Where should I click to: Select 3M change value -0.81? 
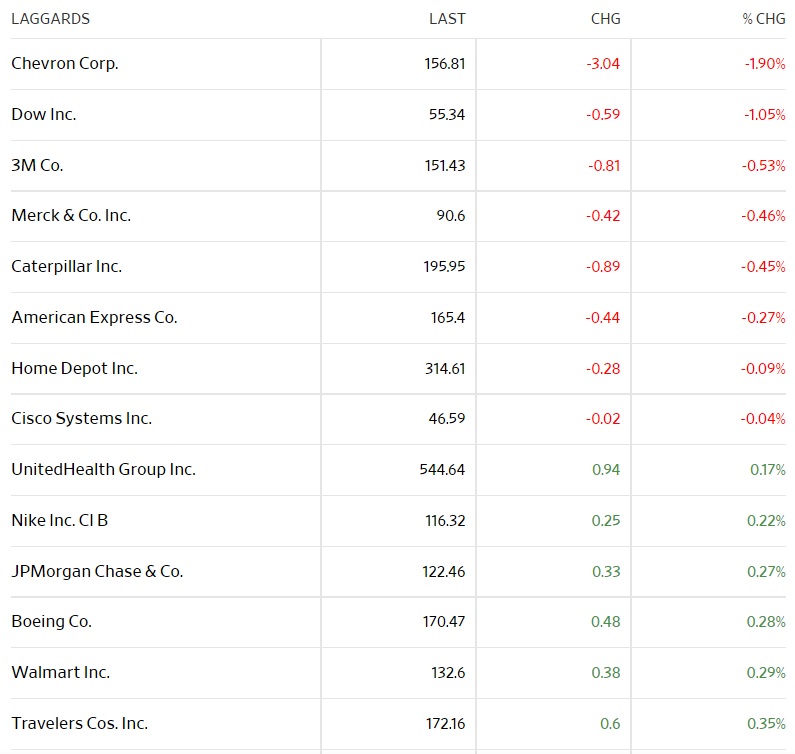pos(604,166)
